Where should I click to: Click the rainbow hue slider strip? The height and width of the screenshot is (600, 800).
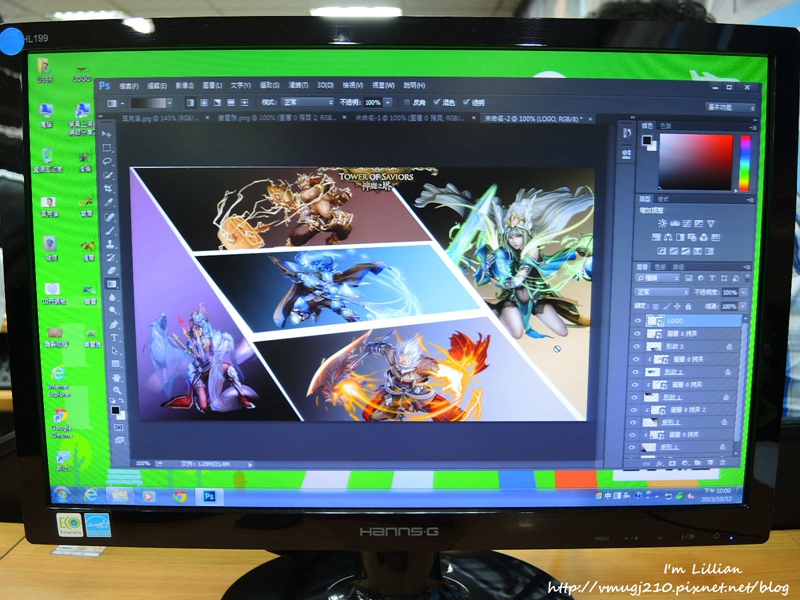745,163
